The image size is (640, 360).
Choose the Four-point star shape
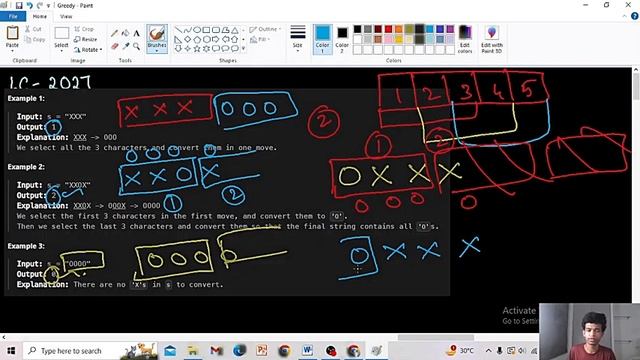pos(187,49)
